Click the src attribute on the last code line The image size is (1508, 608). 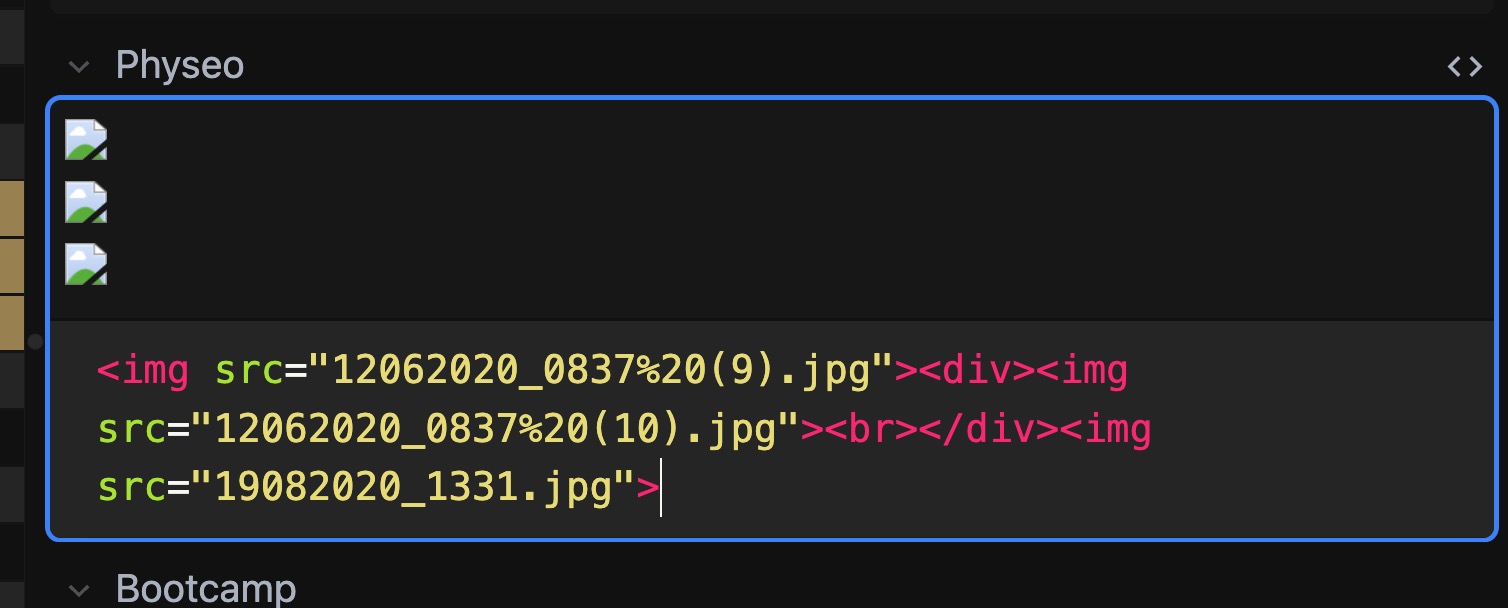click(132, 488)
